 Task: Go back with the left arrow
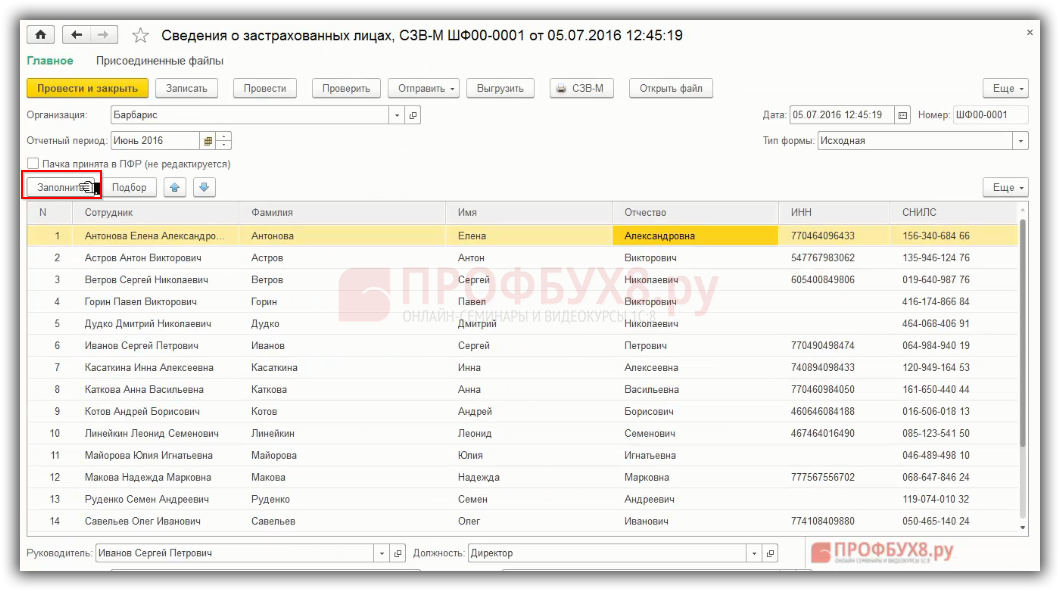77,35
